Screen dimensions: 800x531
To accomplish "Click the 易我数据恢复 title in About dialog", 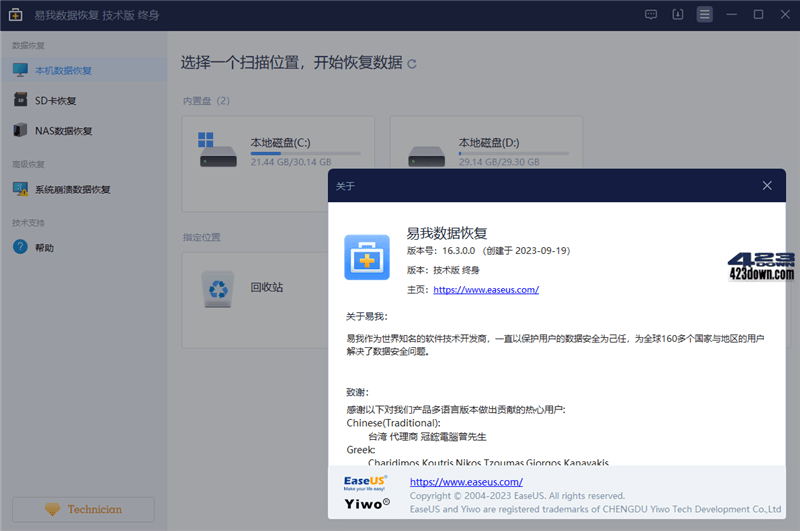I will pyautogui.click(x=446, y=233).
